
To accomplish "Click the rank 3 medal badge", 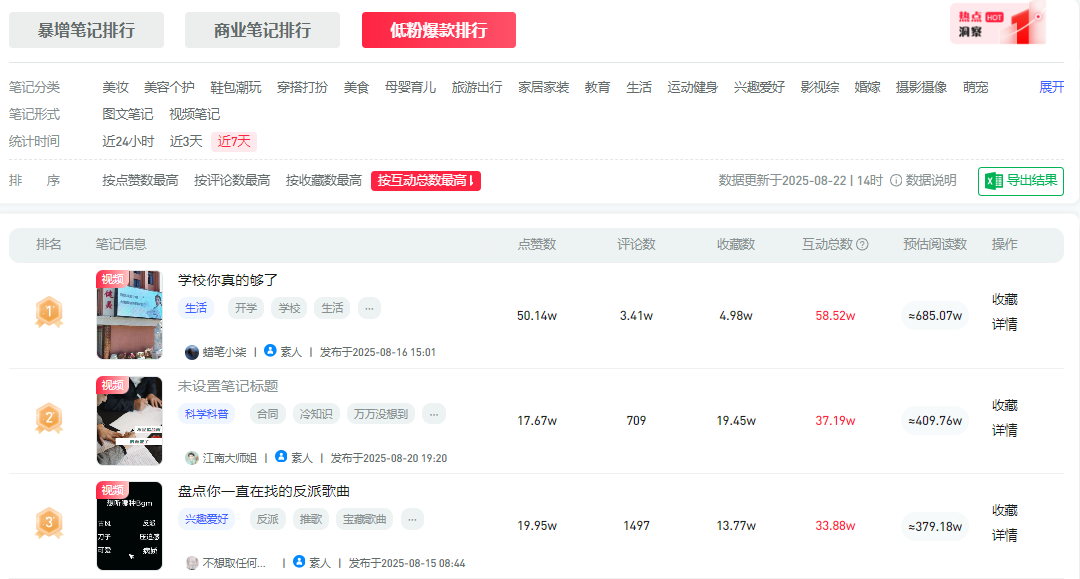I will (49, 523).
